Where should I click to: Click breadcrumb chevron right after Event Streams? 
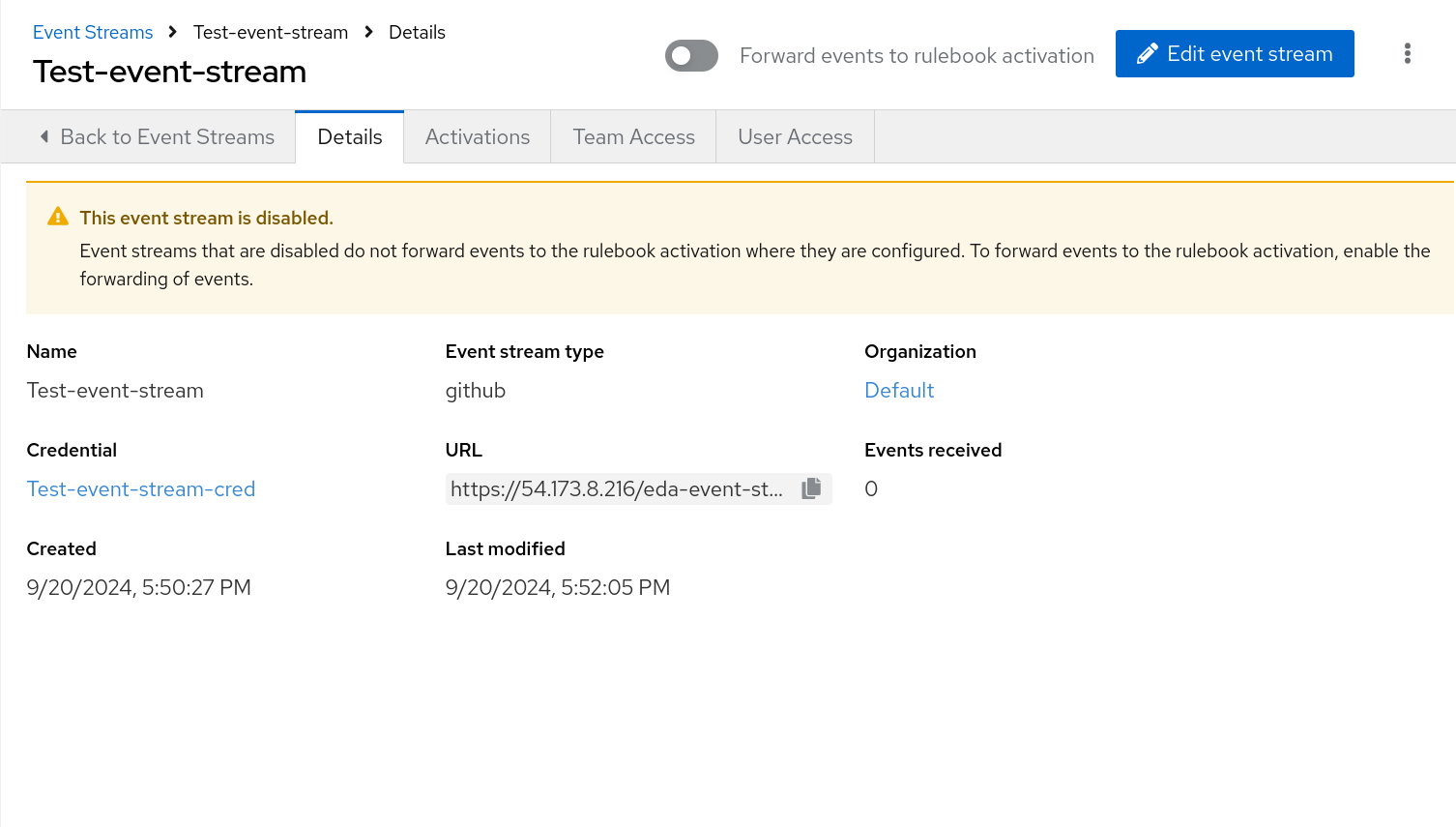173,32
